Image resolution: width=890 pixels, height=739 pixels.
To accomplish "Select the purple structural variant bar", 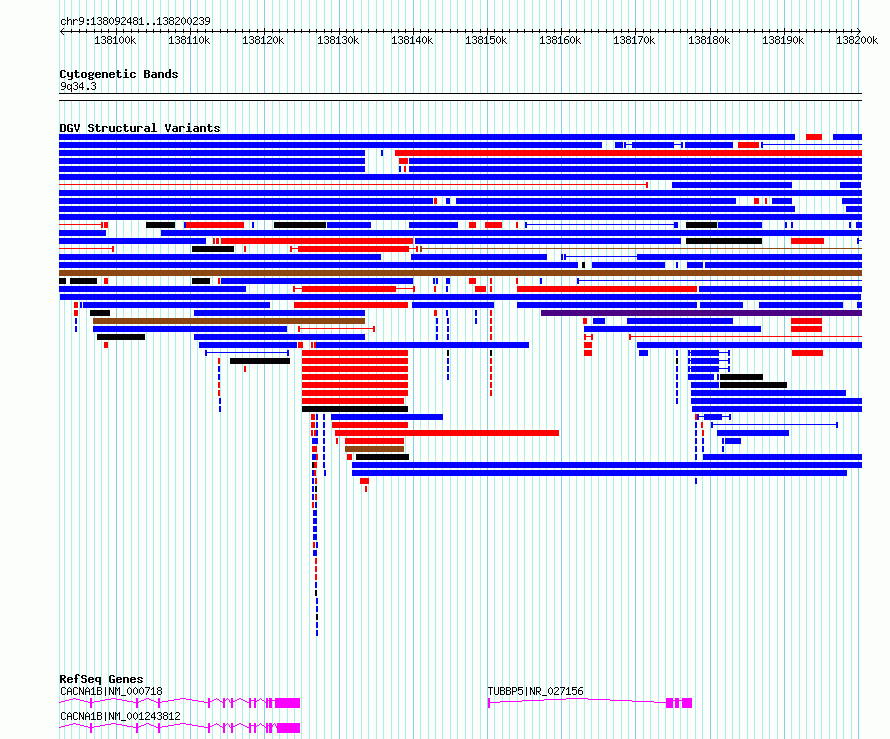I will 702,313.
